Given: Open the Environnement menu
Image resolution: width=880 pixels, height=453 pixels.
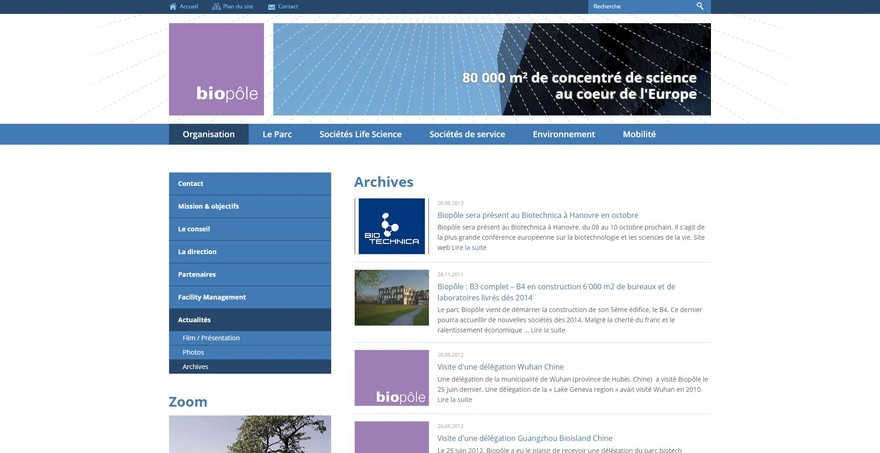Looking at the screenshot, I should (563, 134).
